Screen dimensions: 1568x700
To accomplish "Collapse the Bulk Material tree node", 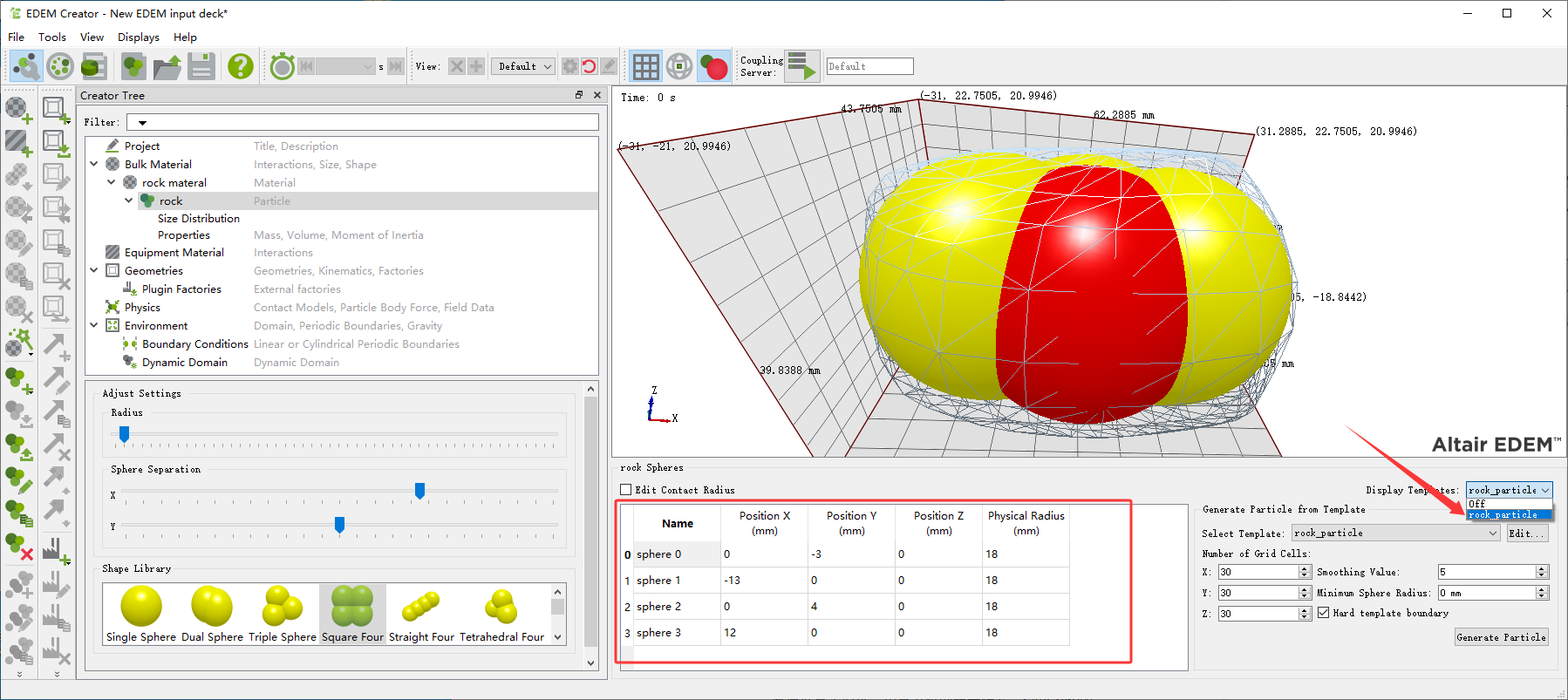I will pos(94,164).
